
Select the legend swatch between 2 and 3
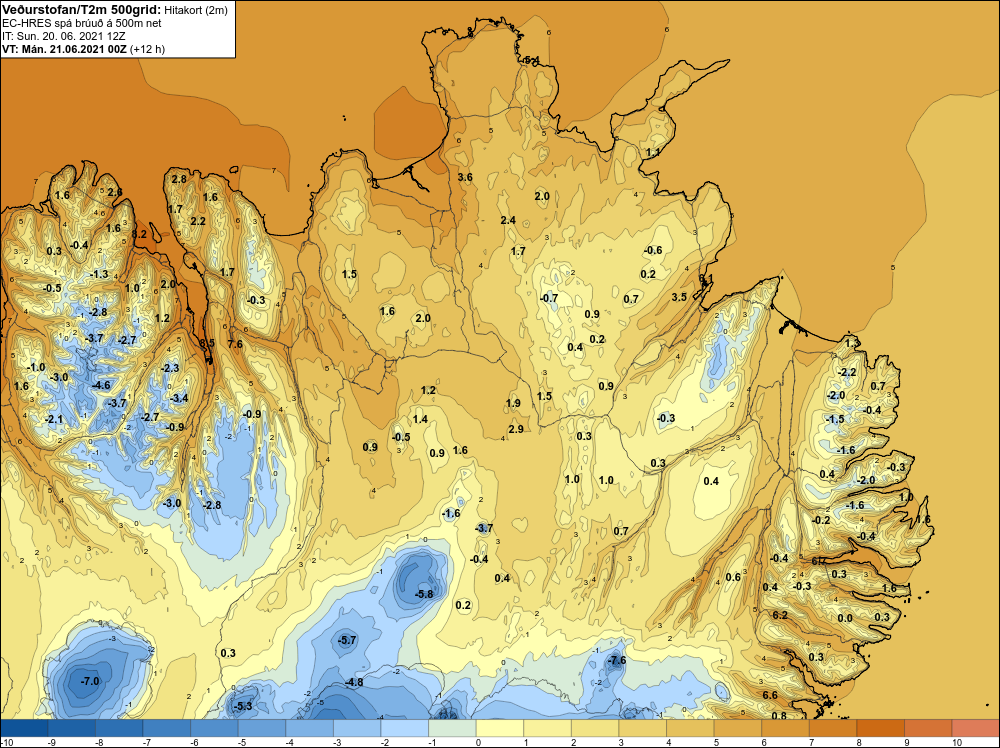point(595,728)
